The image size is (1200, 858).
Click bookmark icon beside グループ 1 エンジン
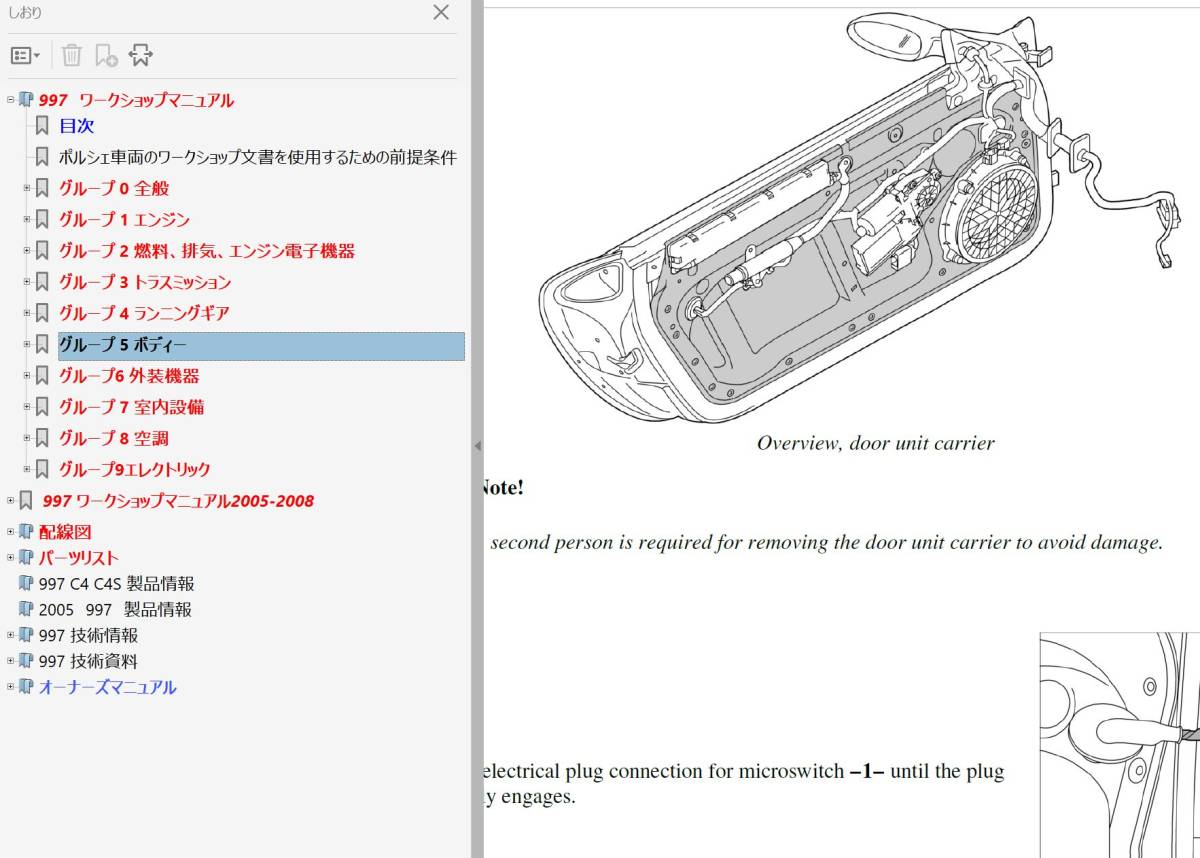42,219
